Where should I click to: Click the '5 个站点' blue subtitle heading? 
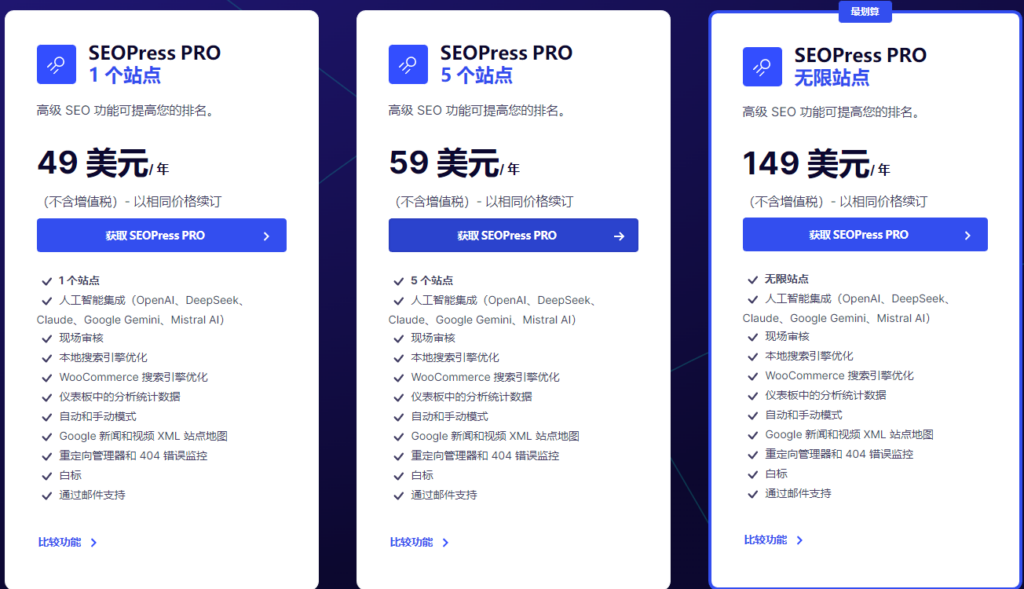pyautogui.click(x=477, y=75)
